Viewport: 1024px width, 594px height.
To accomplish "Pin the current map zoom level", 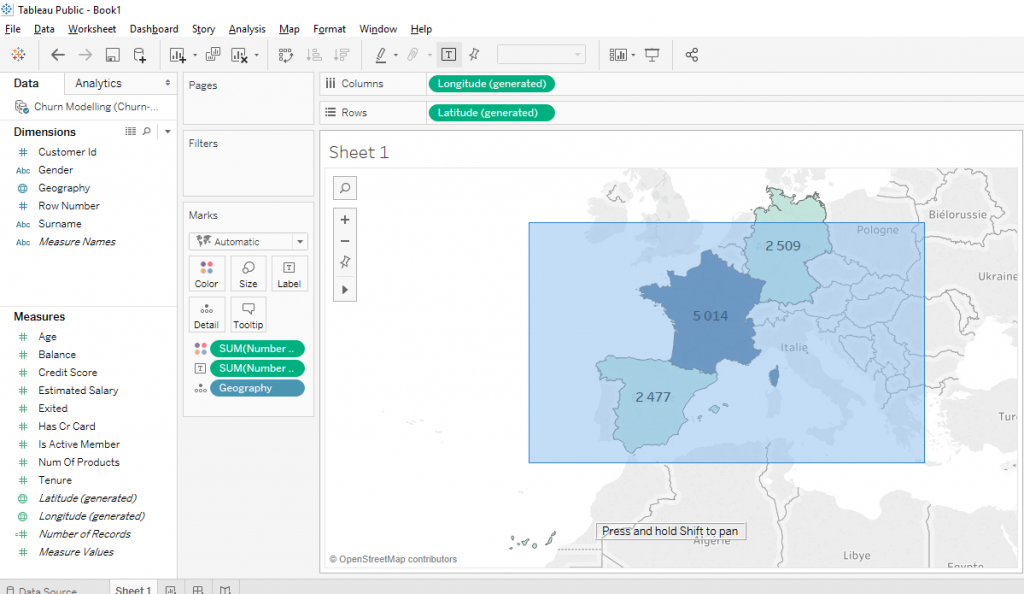I will click(x=345, y=262).
